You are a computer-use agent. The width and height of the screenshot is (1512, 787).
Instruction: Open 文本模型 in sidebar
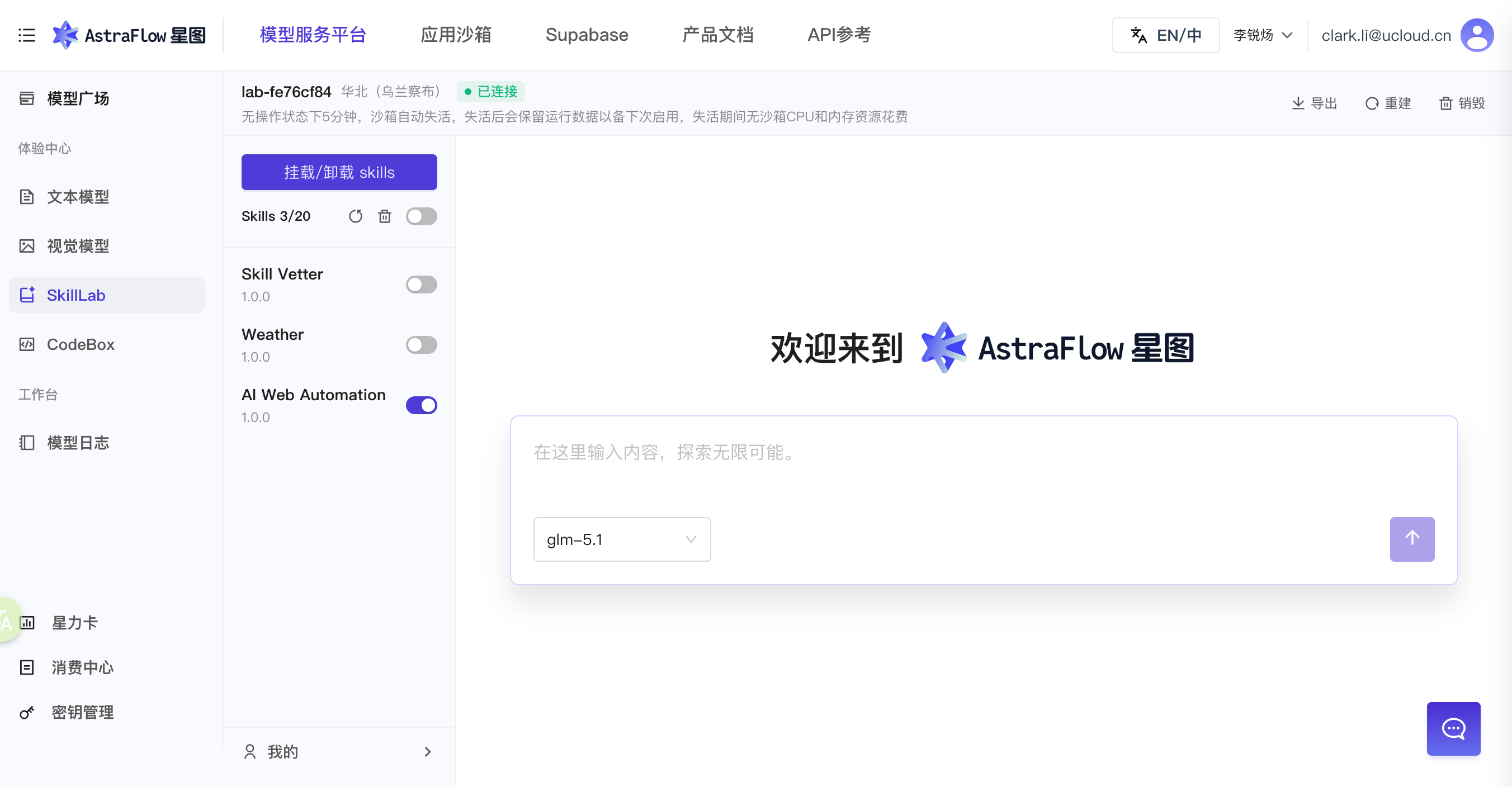point(107,197)
